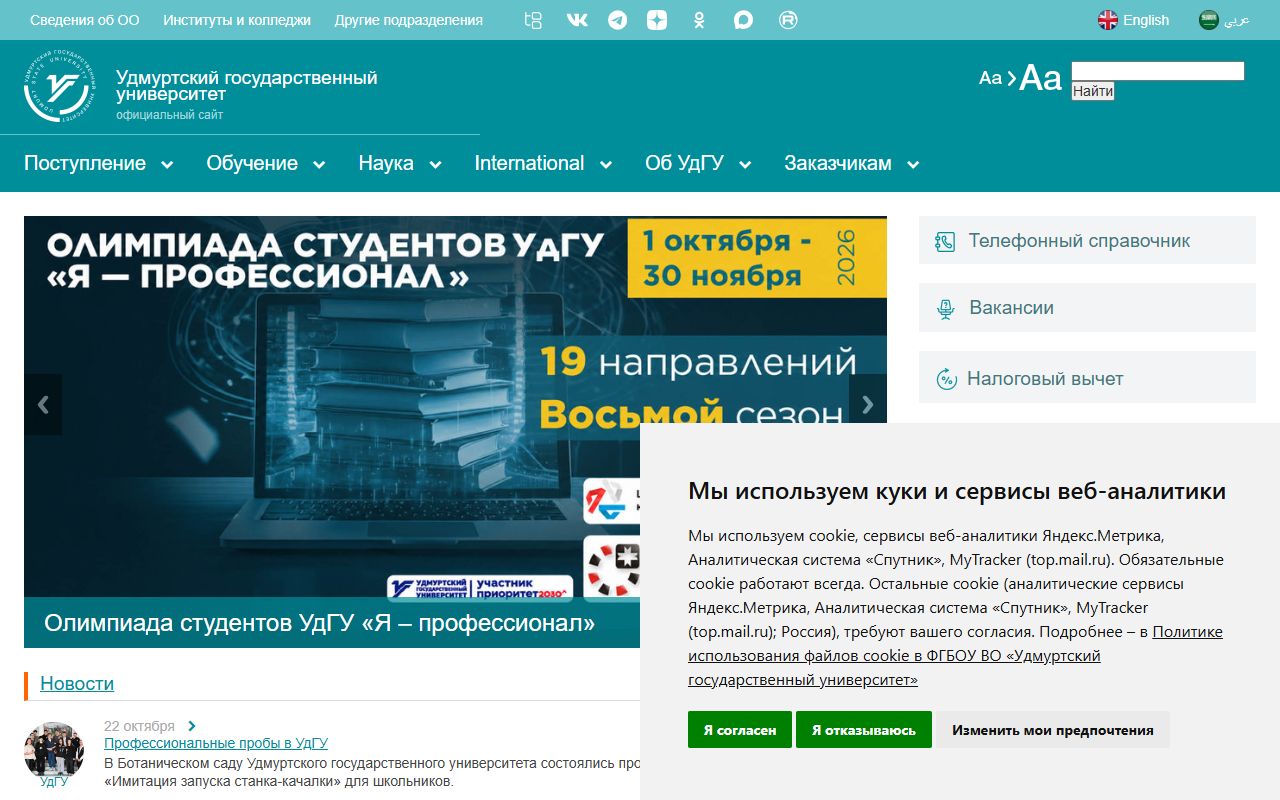Viewport: 1280px width, 800px height.
Task: Show previous slide with left arrow
Action: [x=43, y=404]
